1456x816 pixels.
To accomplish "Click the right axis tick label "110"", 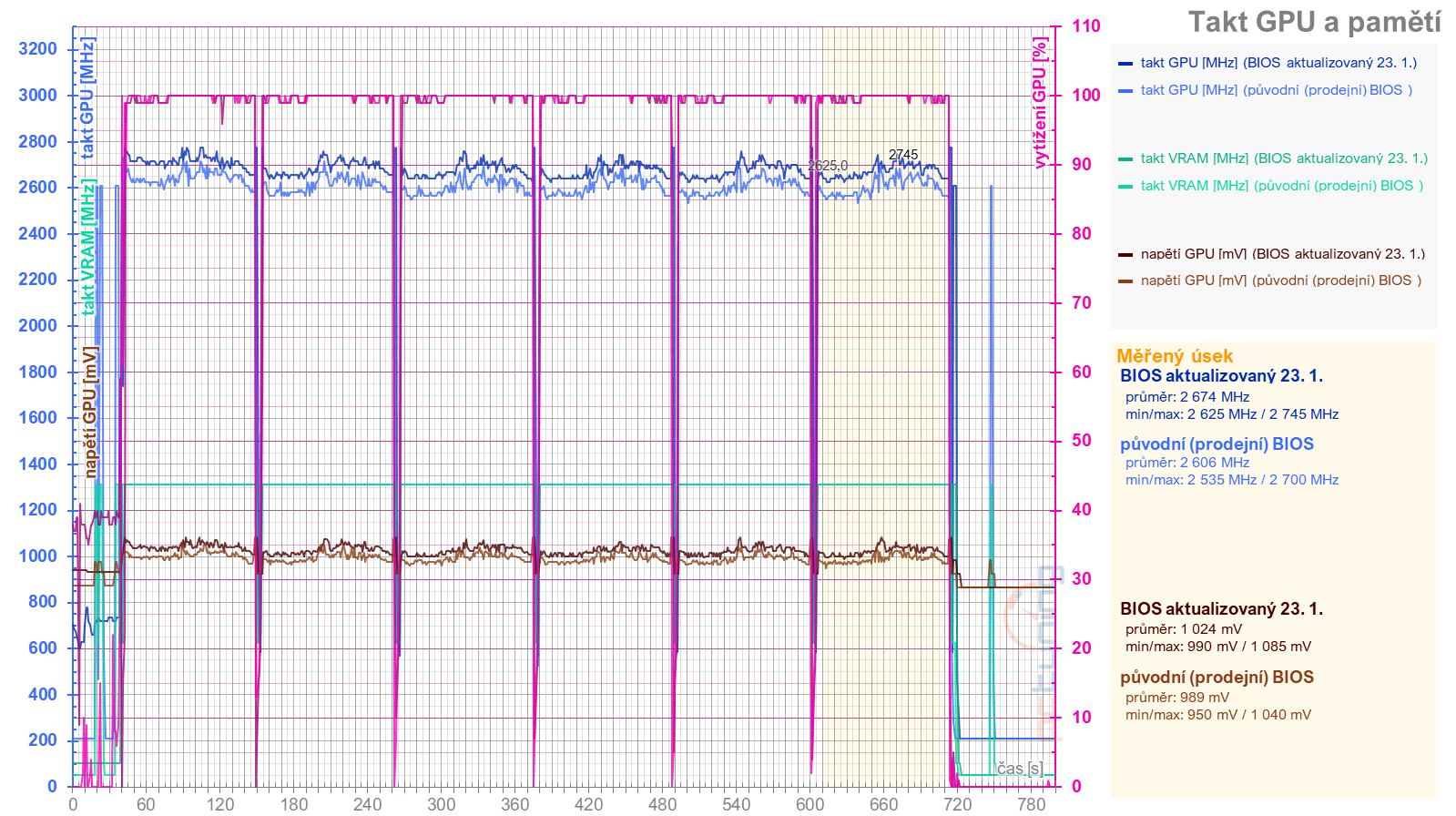I will tap(1085, 26).
